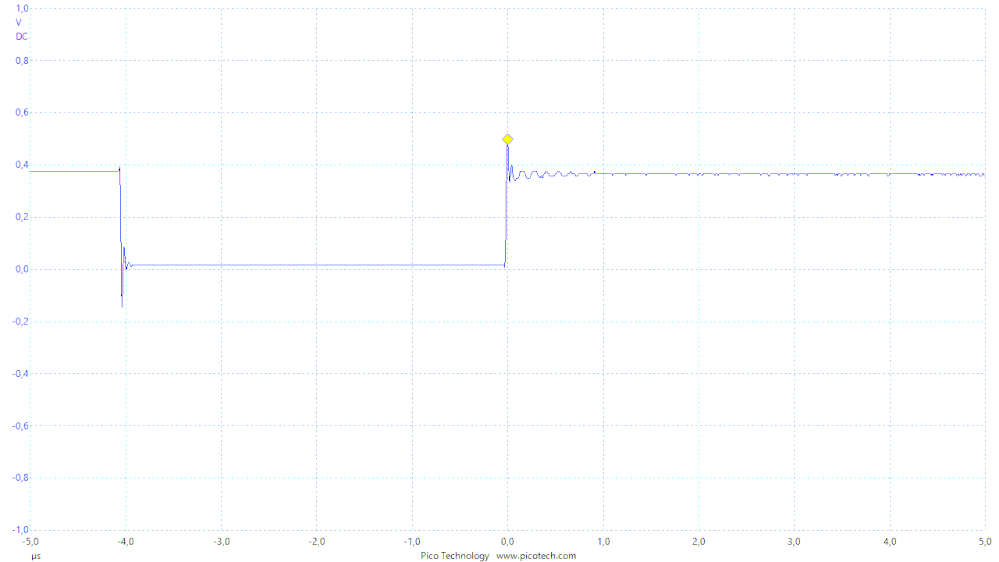Click the 1,0 time axis label

click(603, 542)
